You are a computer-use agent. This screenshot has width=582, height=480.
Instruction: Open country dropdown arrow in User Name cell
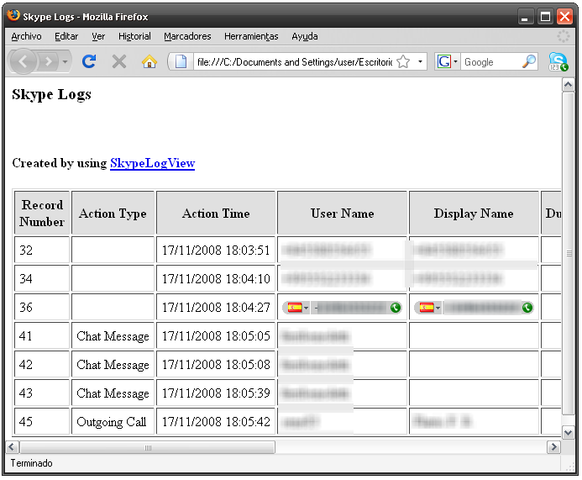click(306, 308)
